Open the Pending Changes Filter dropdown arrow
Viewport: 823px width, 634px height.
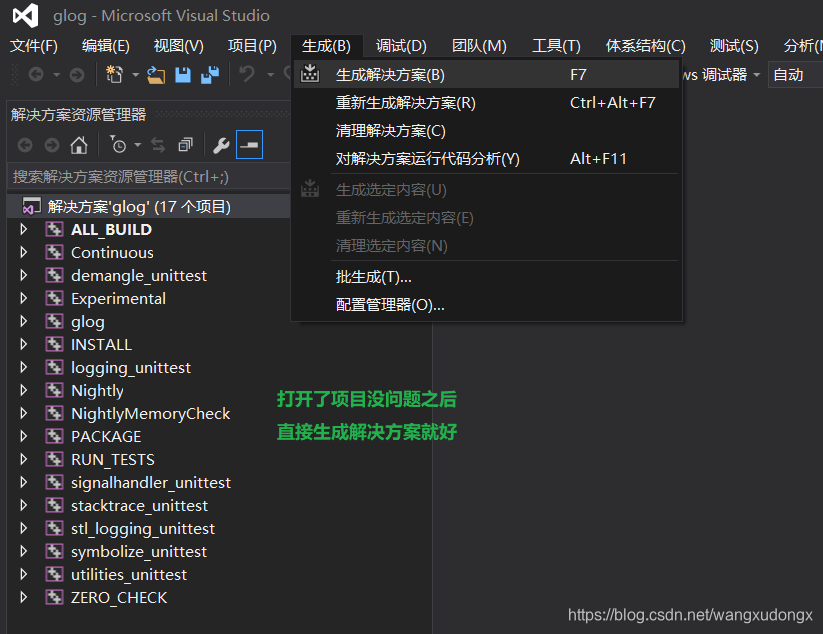pos(138,145)
